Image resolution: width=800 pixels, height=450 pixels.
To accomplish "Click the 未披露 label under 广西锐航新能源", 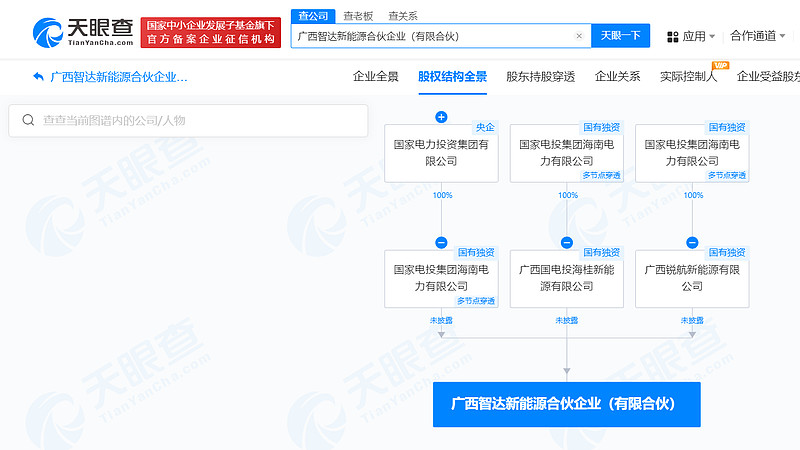I will 692,320.
